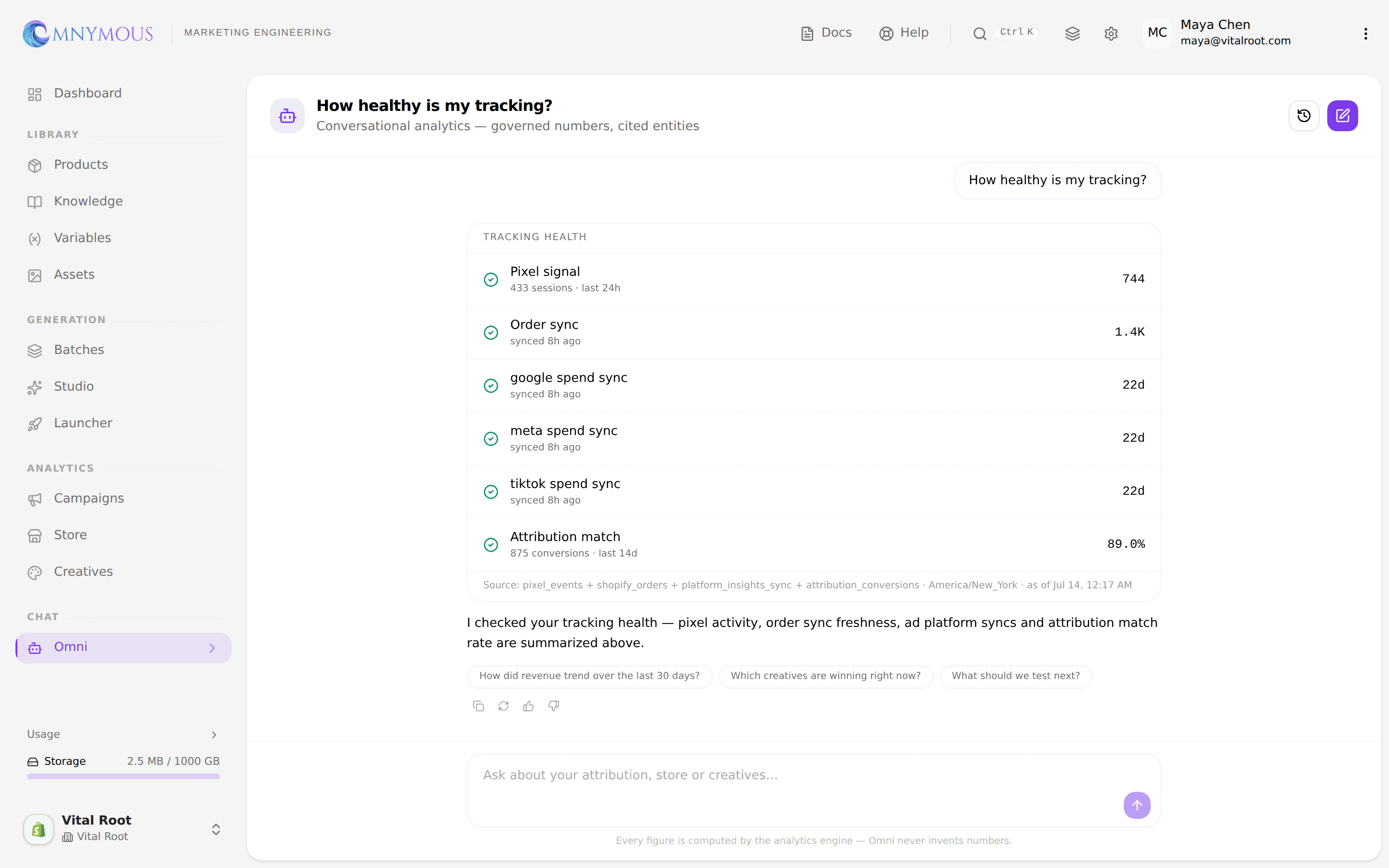Screen dimensions: 1389x868
Task: Click the Order sync value 1.4K
Action: coord(1129,332)
